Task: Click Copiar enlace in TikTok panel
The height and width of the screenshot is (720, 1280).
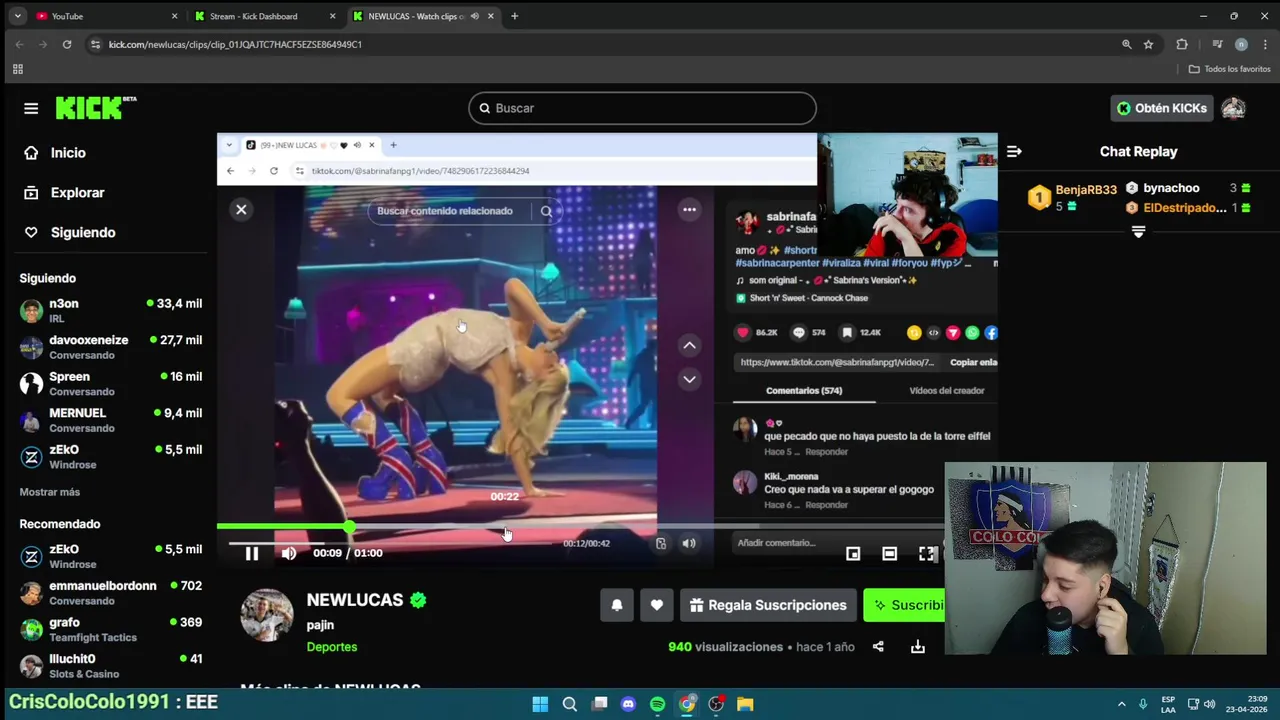Action: pos(972,362)
